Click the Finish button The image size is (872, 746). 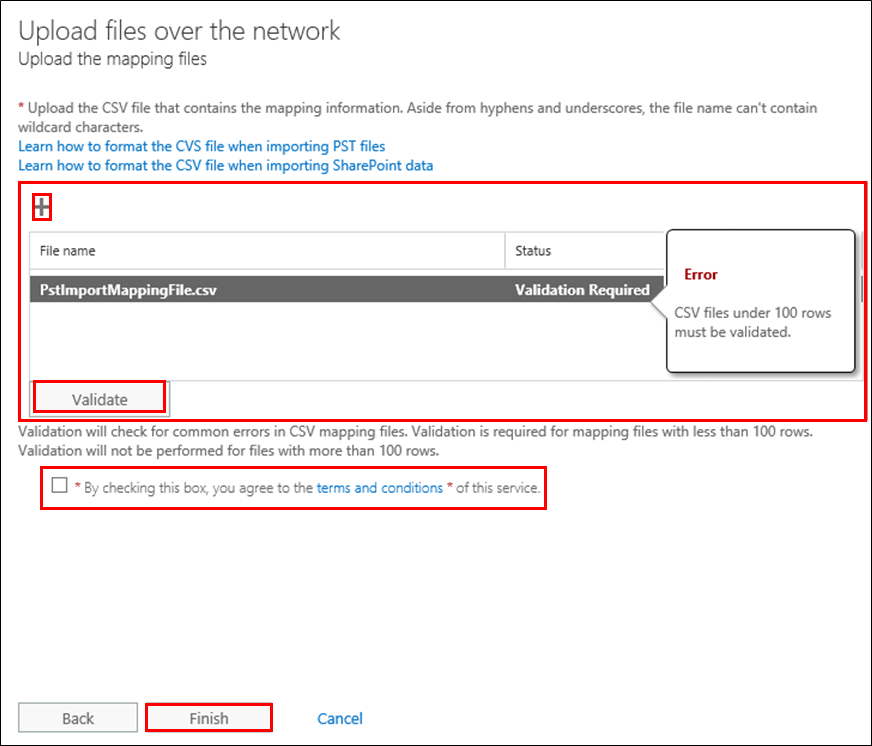click(209, 718)
